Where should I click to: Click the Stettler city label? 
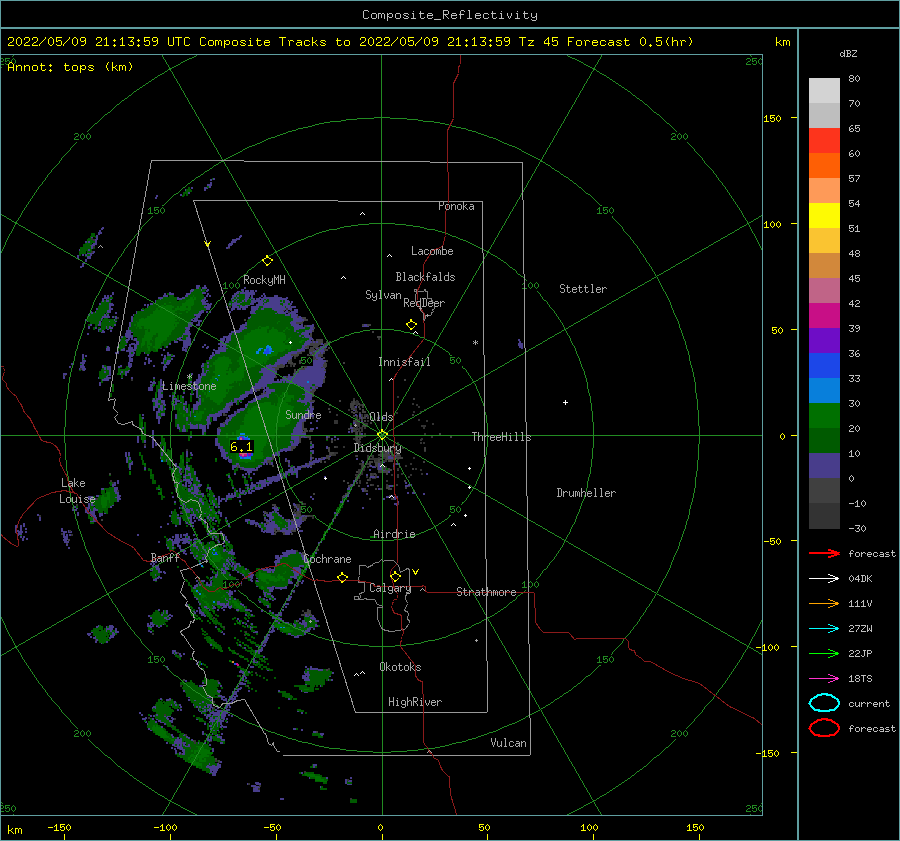point(583,289)
